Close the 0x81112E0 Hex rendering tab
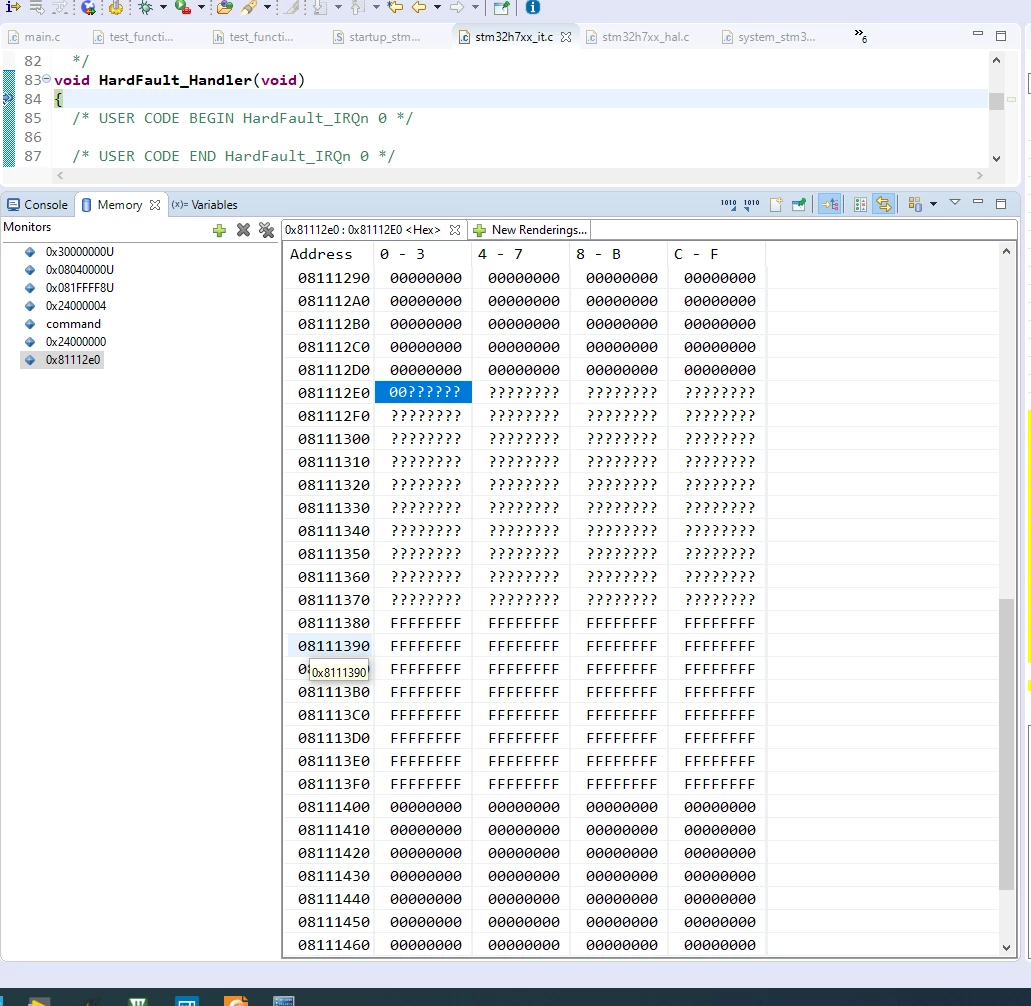 click(455, 230)
